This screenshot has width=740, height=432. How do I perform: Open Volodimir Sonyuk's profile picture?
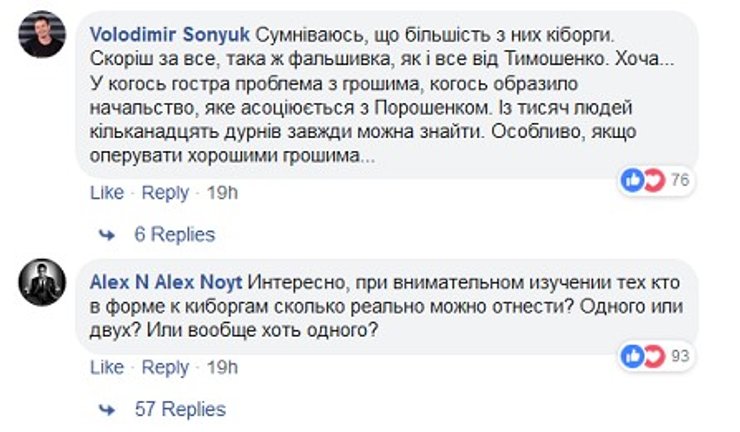[43, 39]
